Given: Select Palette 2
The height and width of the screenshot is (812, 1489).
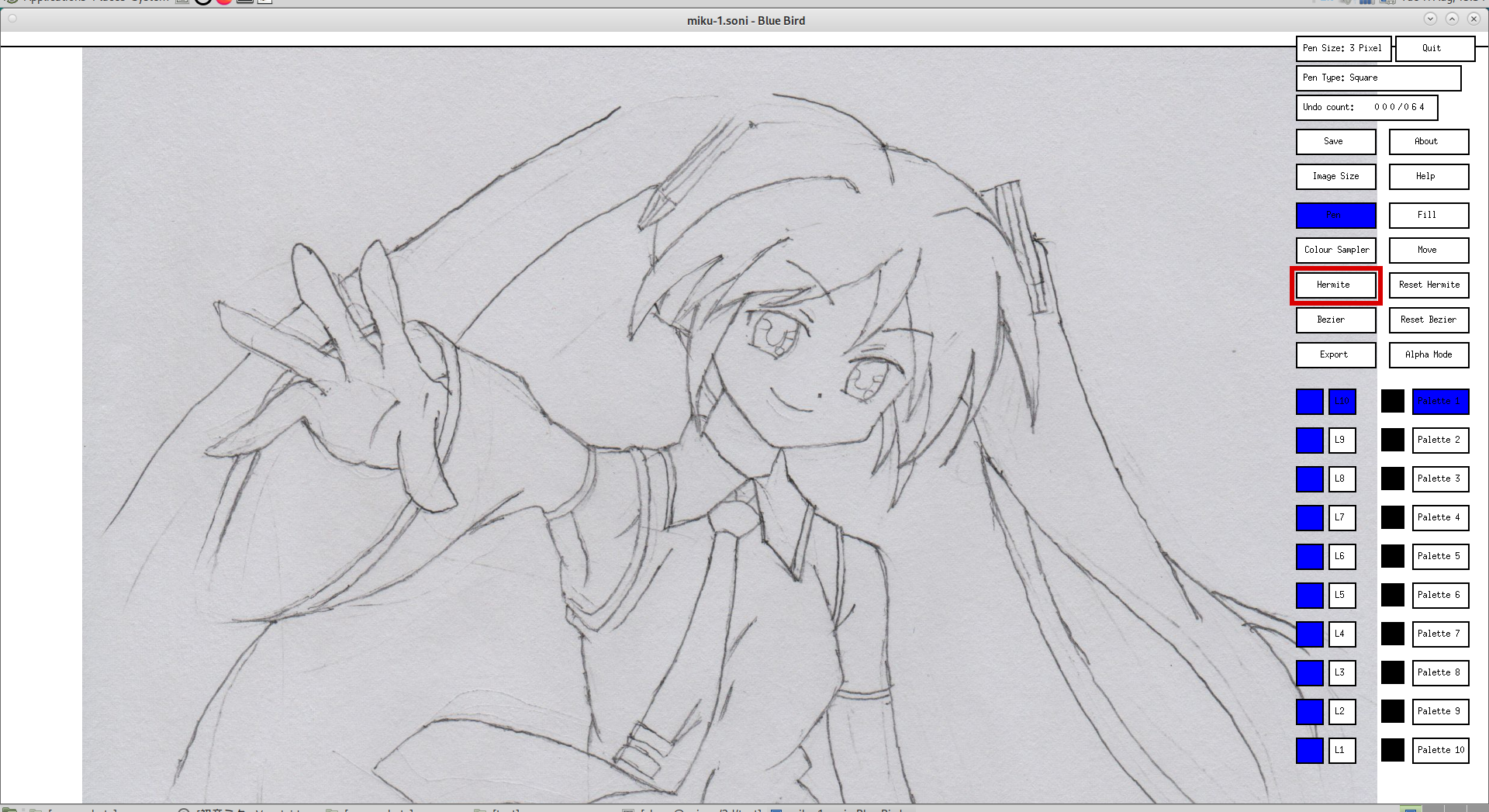Looking at the screenshot, I should (1440, 440).
